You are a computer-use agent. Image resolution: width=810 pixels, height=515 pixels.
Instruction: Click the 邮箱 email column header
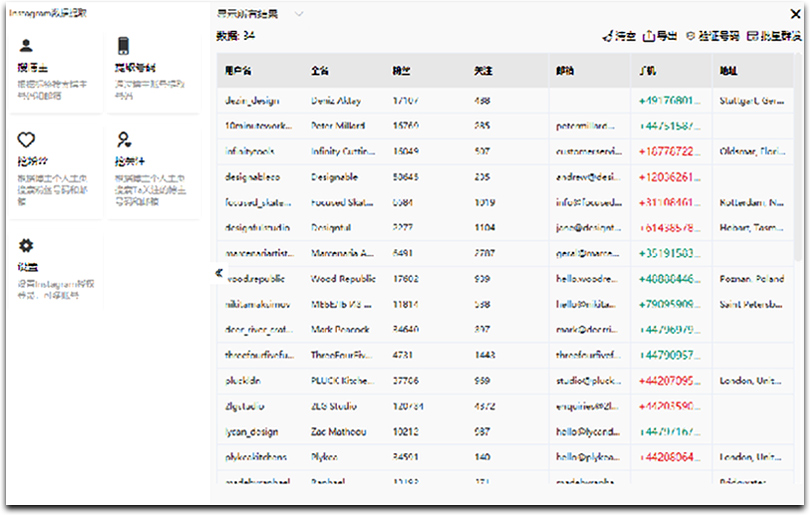566,72
